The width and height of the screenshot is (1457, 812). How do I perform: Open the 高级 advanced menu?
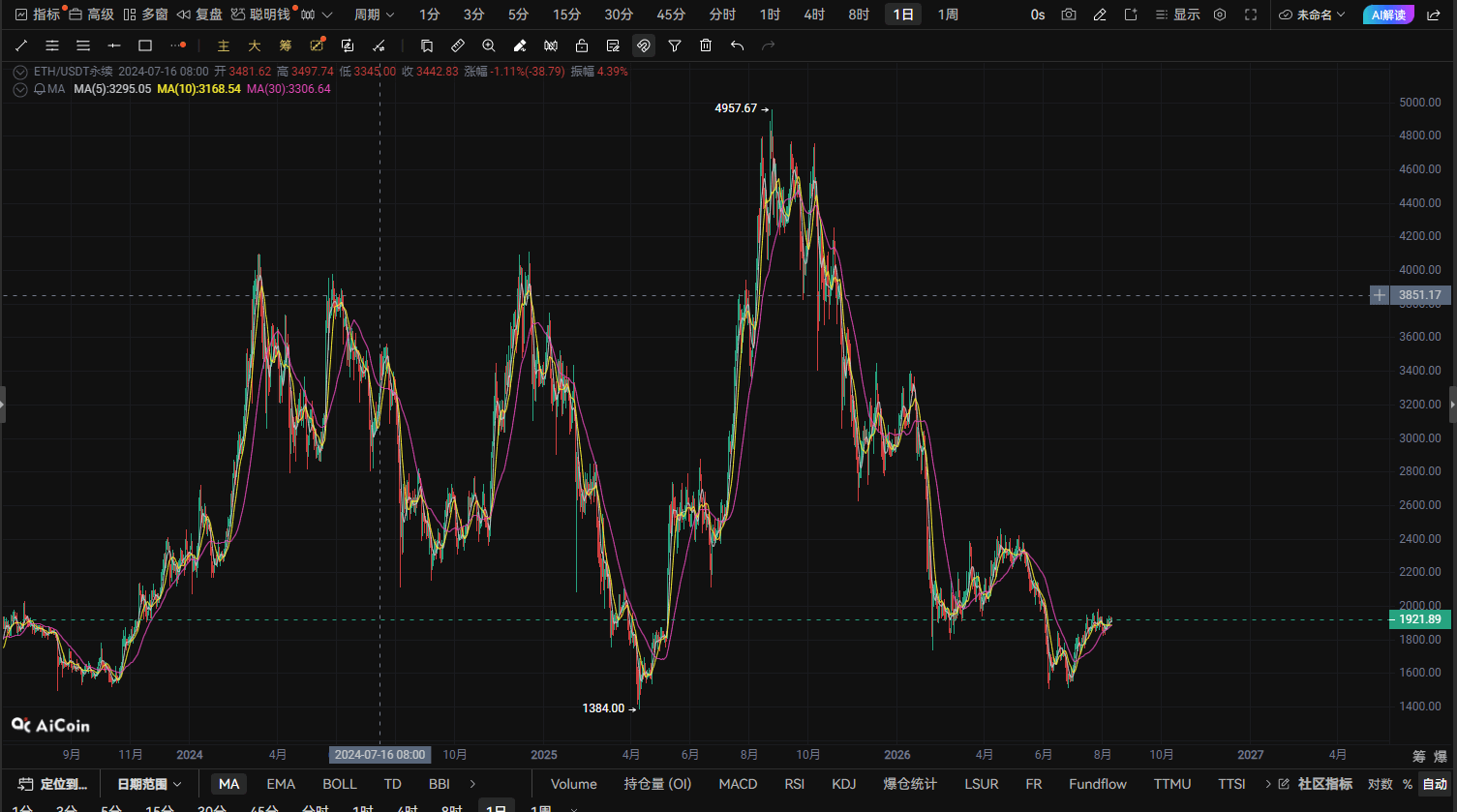tap(91, 15)
